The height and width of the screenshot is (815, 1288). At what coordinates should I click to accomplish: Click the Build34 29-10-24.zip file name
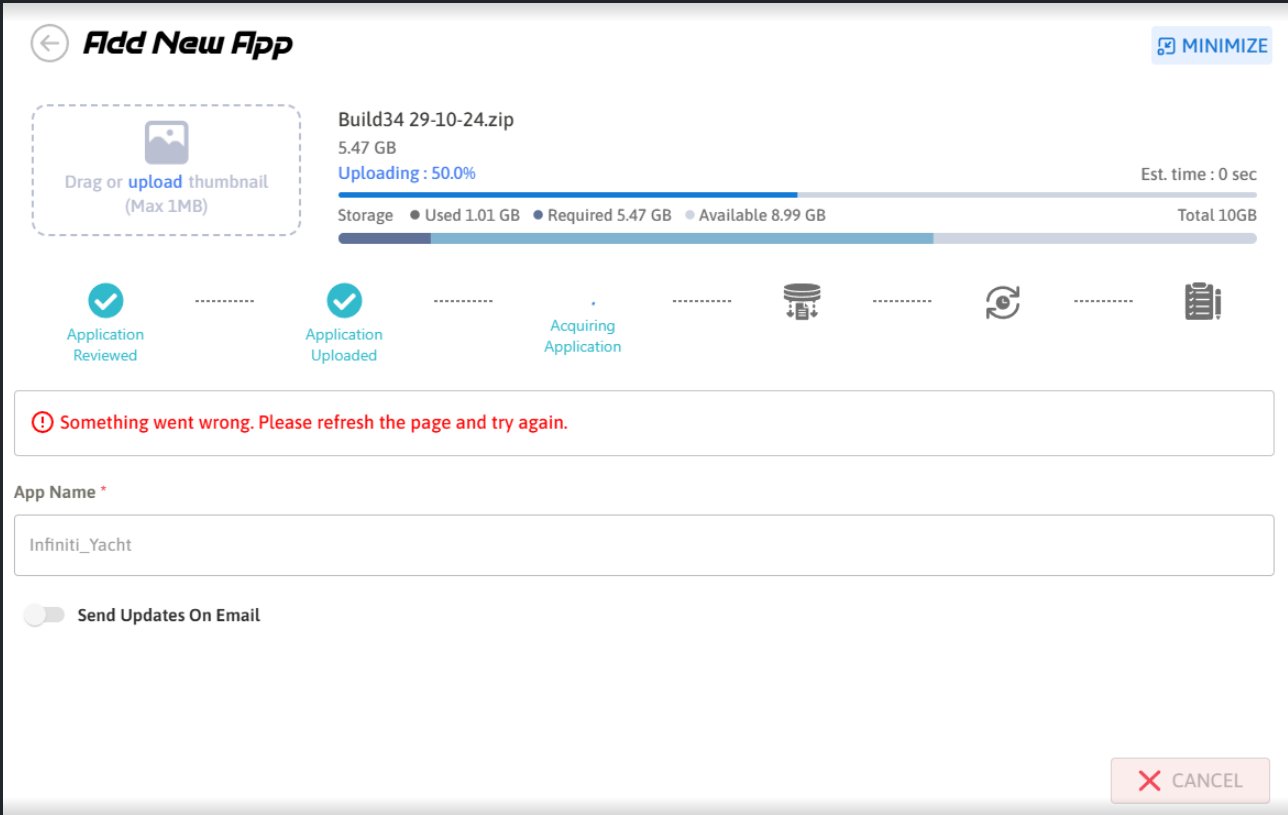[426, 120]
